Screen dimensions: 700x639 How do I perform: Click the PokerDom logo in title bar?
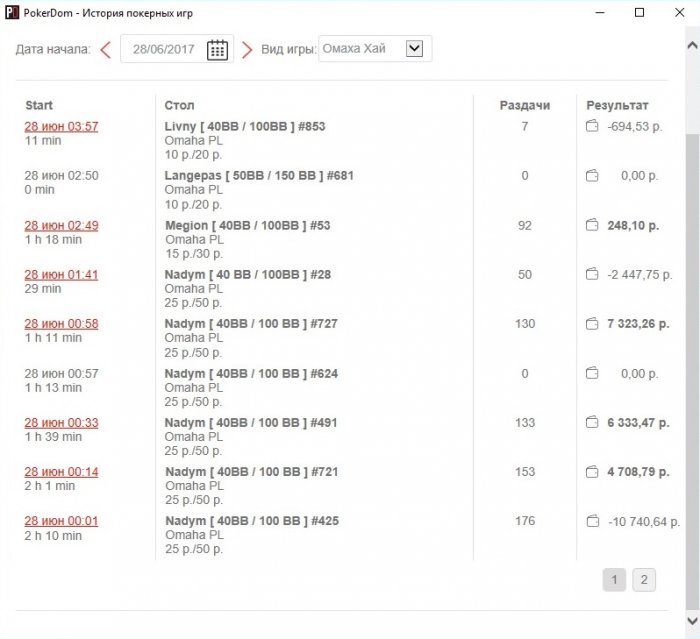click(x=12, y=13)
